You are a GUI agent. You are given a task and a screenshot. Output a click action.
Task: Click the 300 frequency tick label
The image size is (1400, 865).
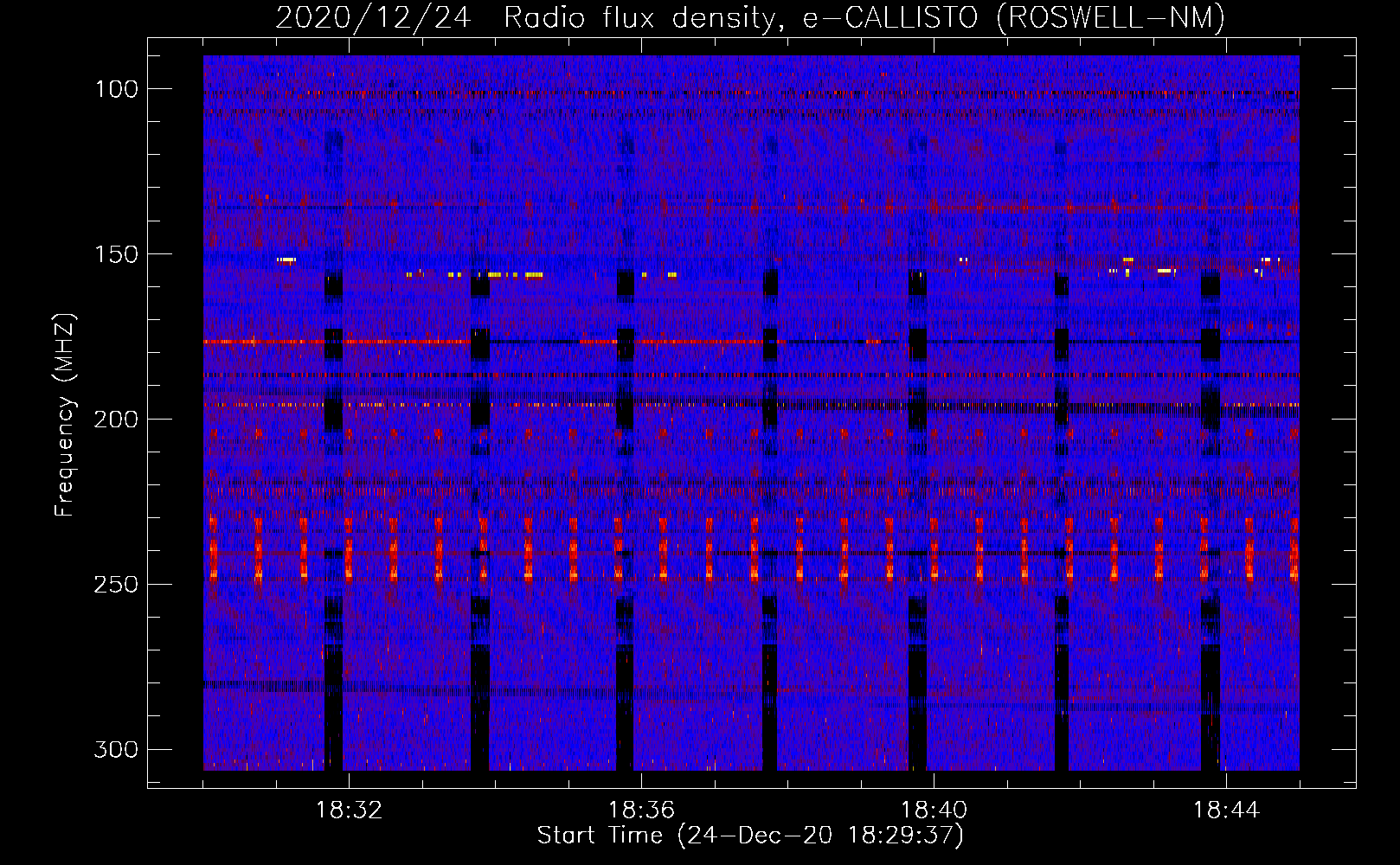[116, 749]
